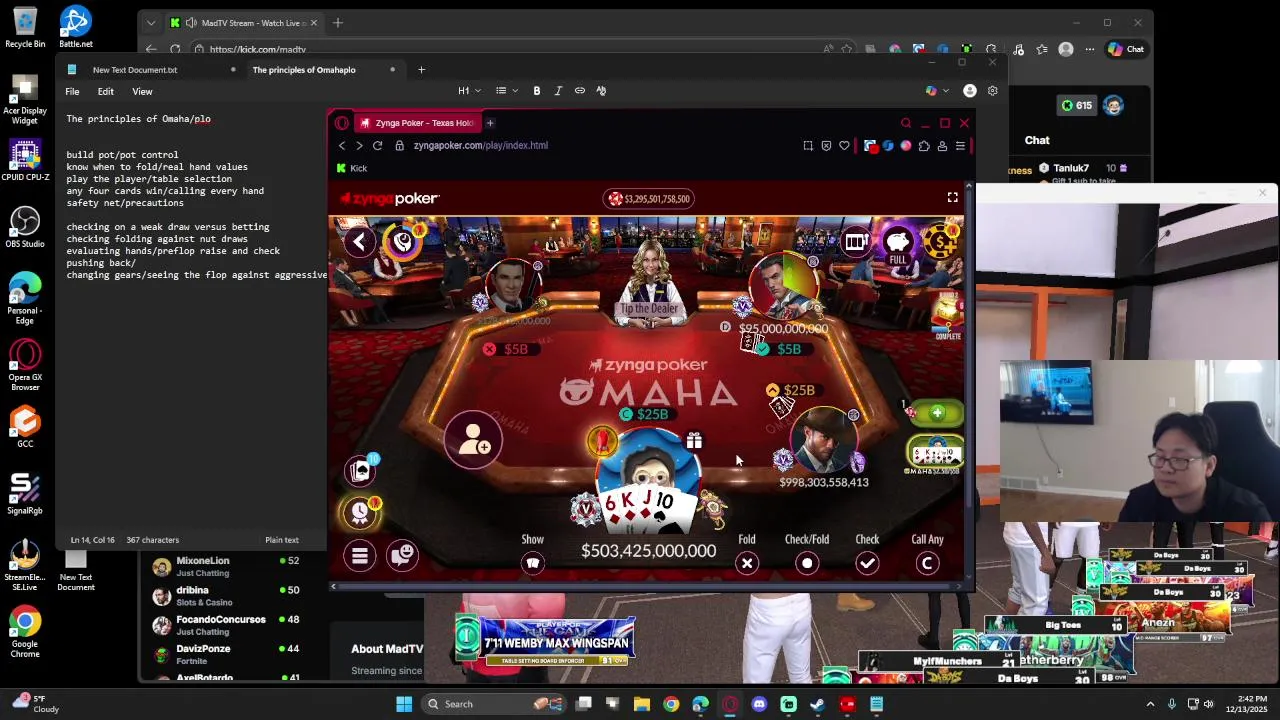1280x720 pixels.
Task: Select the Omaha table thumbnail on right
Action: [935, 454]
